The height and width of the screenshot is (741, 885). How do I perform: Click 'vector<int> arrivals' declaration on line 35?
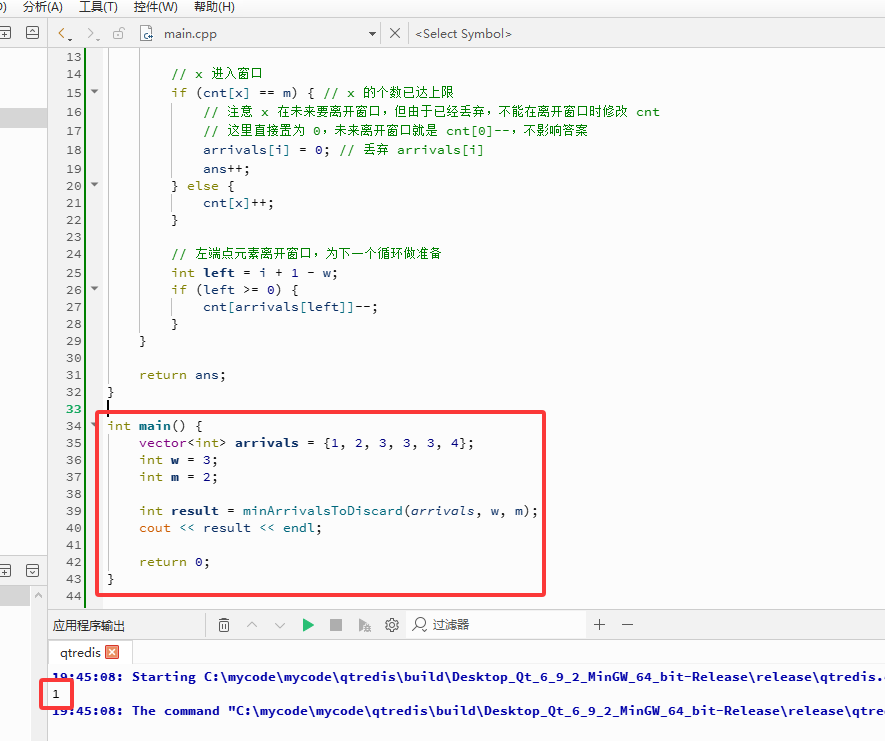click(x=218, y=443)
